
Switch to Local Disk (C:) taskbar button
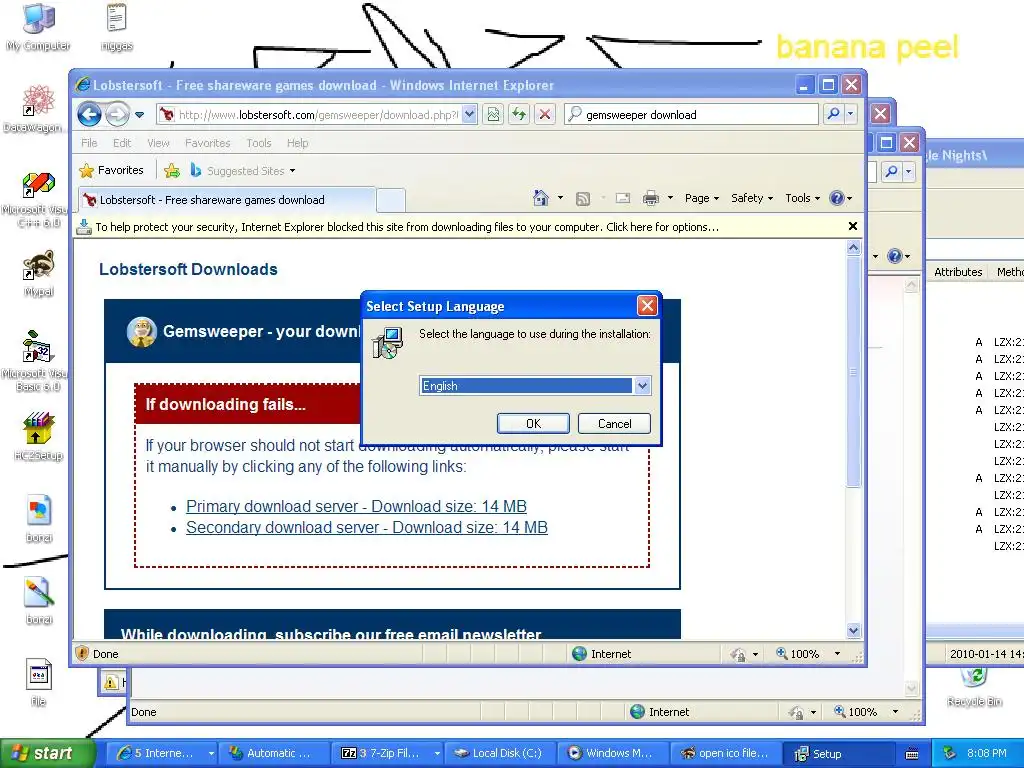point(500,753)
